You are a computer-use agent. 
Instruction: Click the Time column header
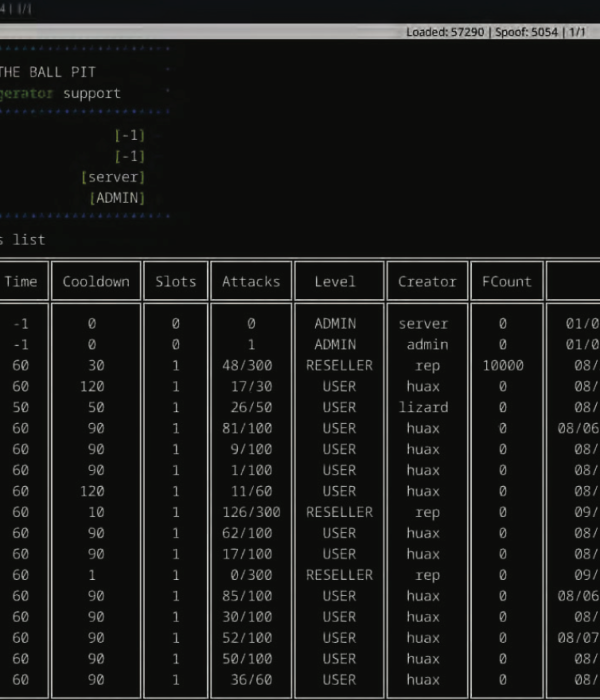[x=20, y=281]
